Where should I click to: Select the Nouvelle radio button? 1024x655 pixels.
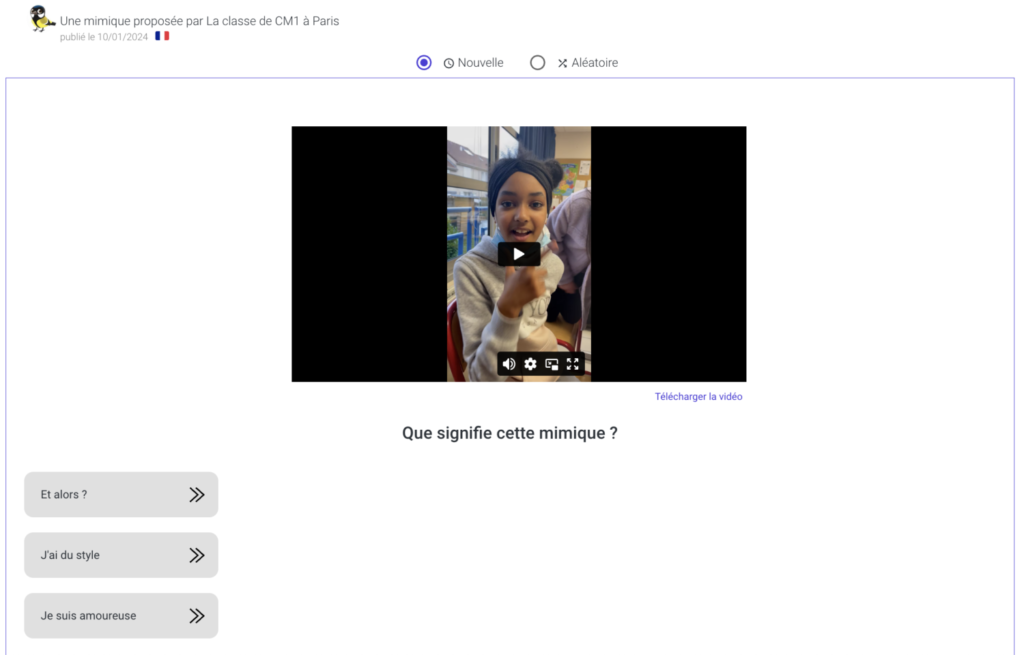424,63
